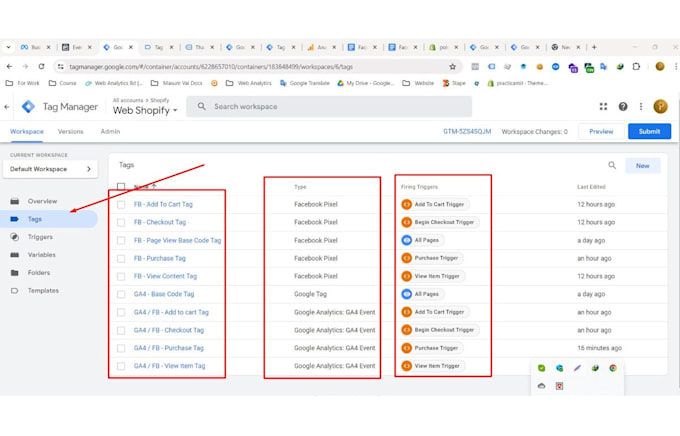
Task: Bookmark page with the star icon
Action: tap(452, 66)
